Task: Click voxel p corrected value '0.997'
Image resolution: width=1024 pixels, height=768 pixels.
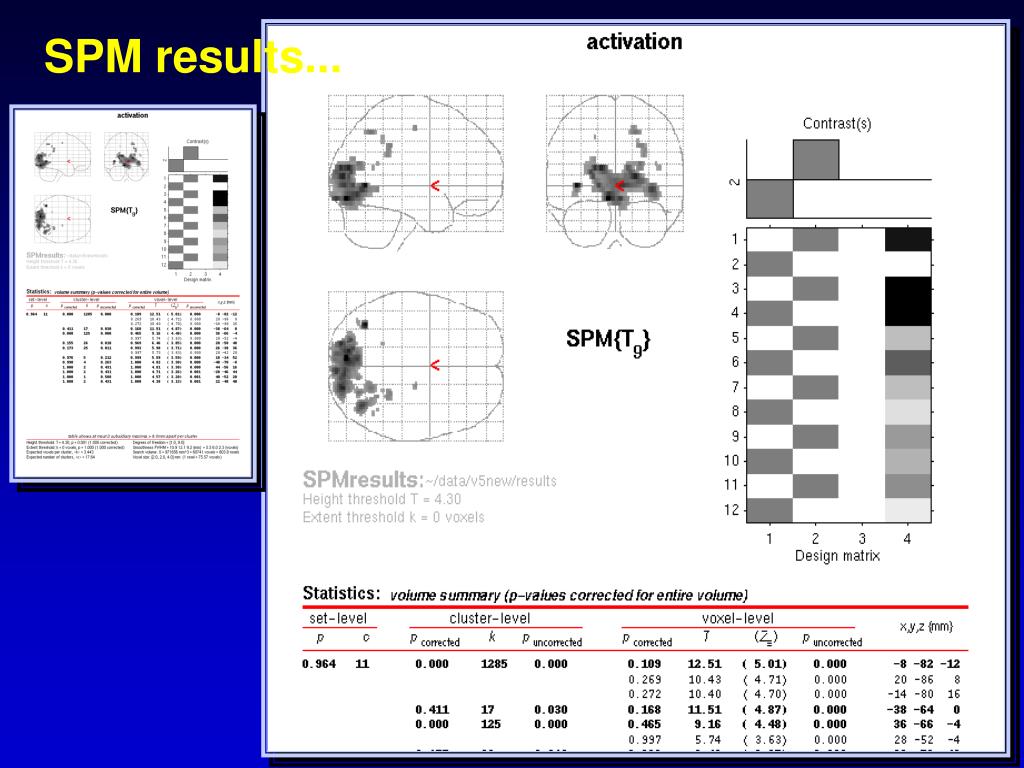Action: pos(645,740)
